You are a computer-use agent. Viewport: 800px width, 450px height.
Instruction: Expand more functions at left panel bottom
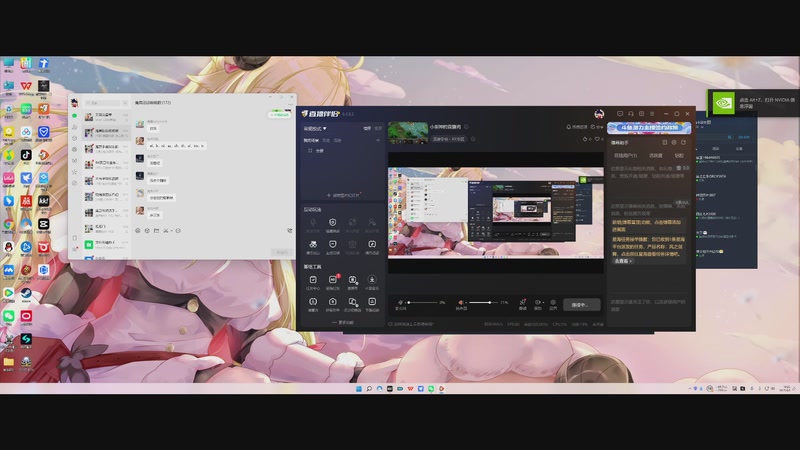[x=343, y=322]
